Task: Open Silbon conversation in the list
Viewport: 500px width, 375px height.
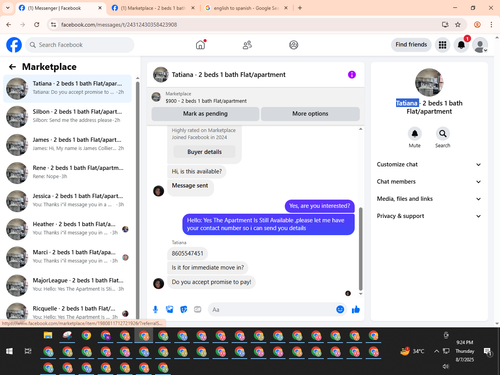Action: (x=68, y=117)
